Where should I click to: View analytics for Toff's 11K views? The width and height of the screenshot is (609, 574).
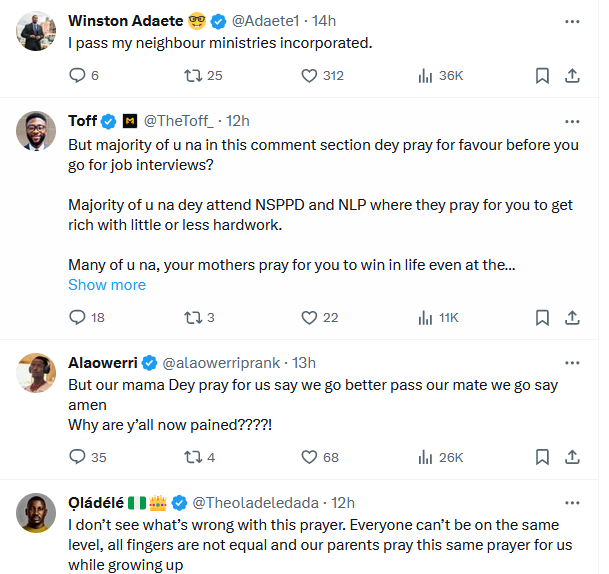tap(425, 317)
